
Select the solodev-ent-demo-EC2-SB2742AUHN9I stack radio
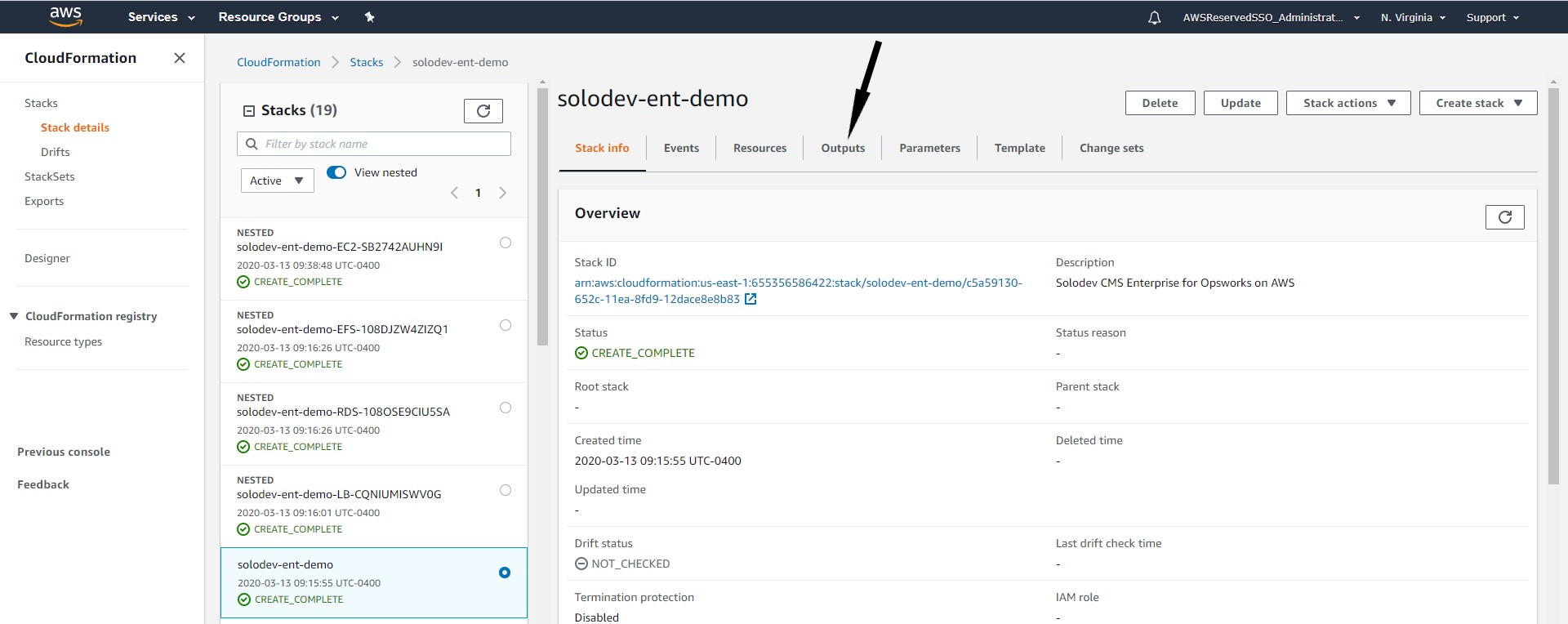click(x=506, y=243)
